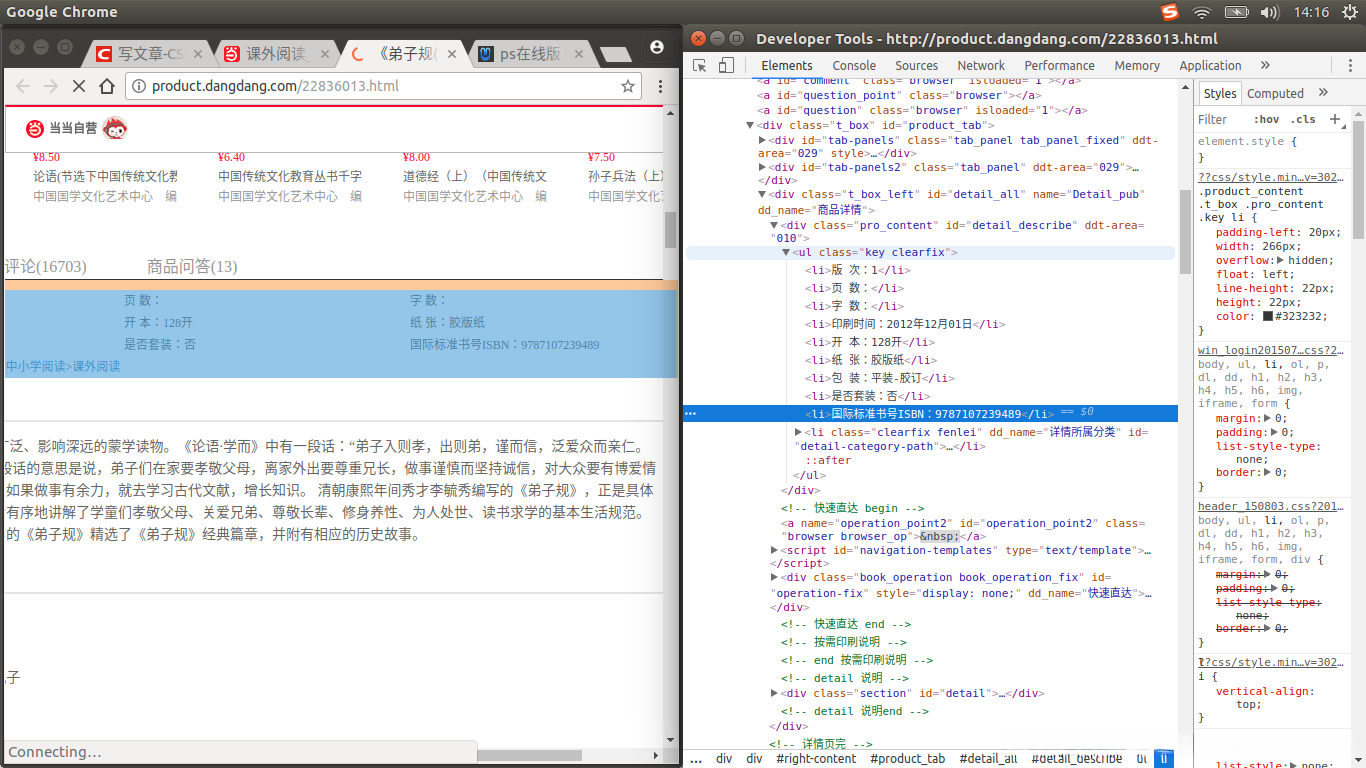Open the Computed styles tab
Screen dimensions: 1366x768
tap(1275, 93)
